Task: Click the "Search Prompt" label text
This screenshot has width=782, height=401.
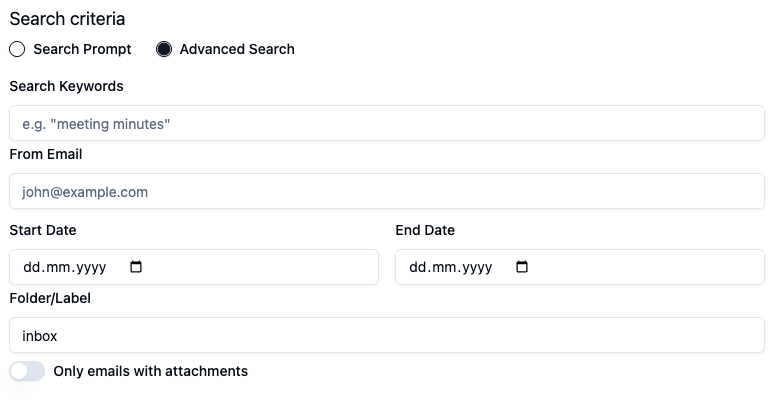Action: click(82, 49)
